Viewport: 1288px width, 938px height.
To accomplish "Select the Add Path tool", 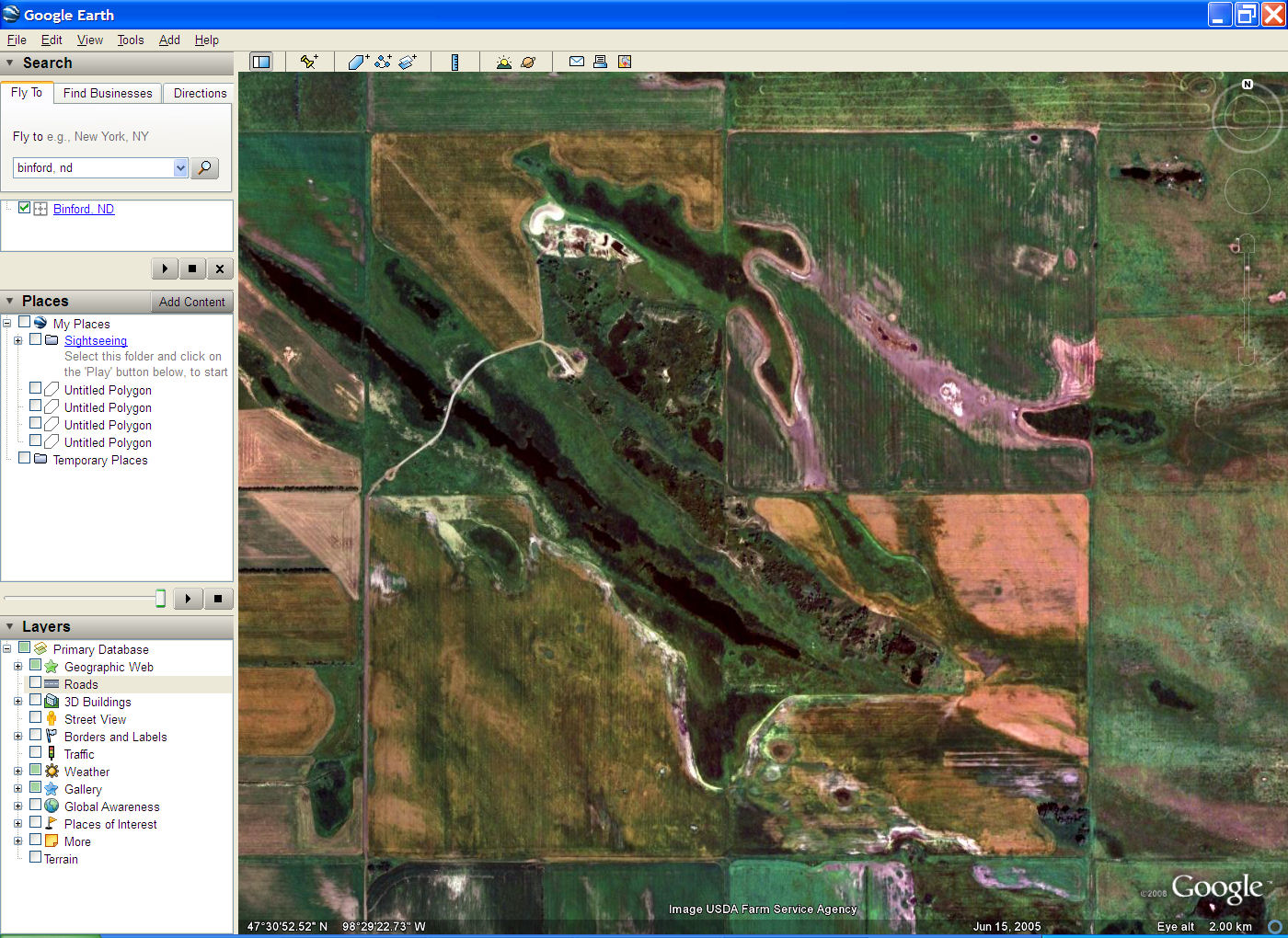I will 383,62.
